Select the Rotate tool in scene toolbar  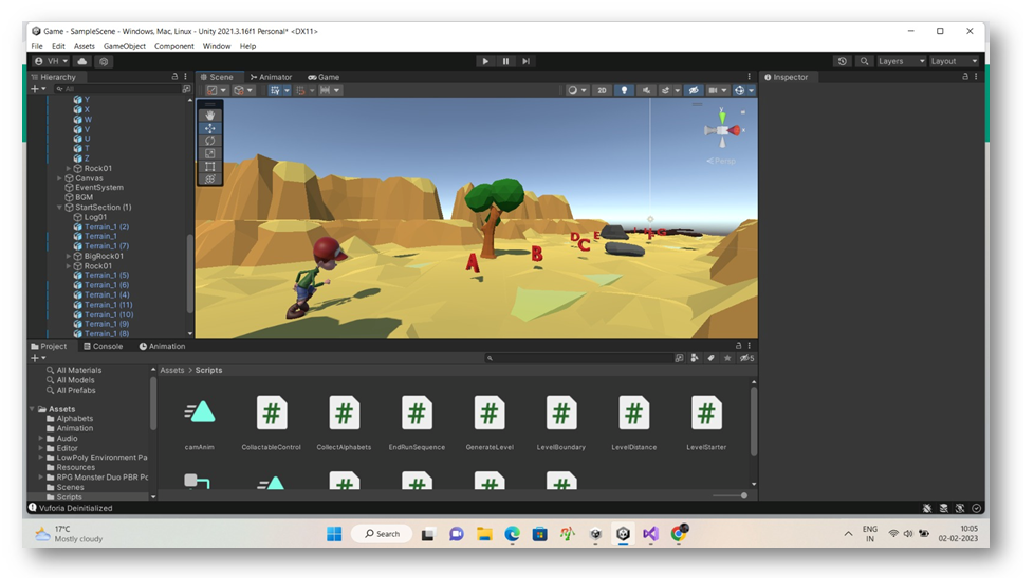(x=210, y=141)
